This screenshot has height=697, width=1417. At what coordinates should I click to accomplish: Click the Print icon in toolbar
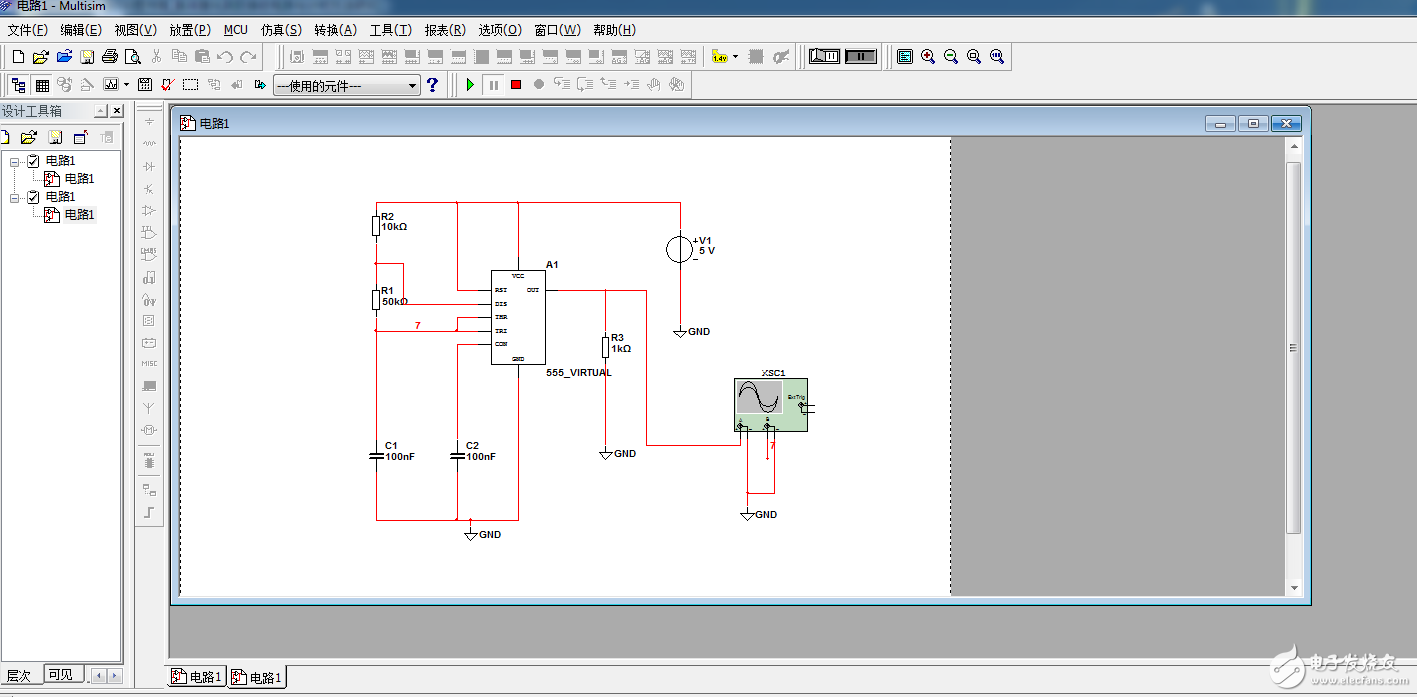110,57
